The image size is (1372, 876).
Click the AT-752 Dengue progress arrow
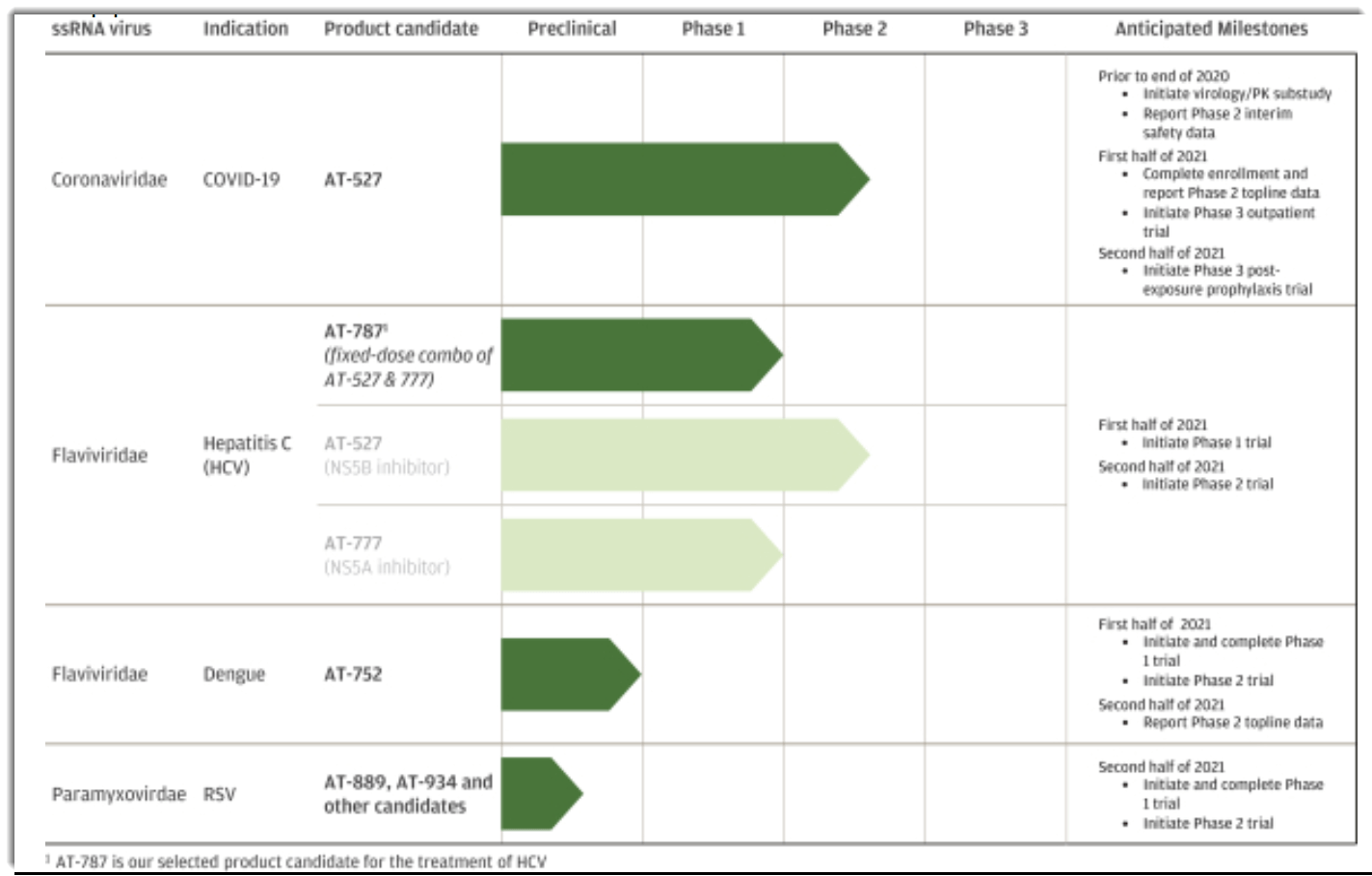[564, 675]
